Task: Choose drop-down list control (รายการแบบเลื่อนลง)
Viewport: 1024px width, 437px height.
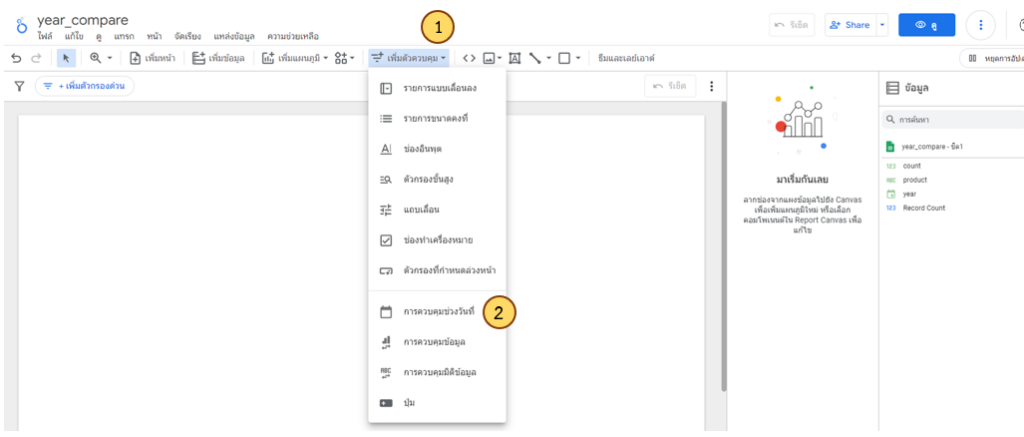Action: coord(436,89)
